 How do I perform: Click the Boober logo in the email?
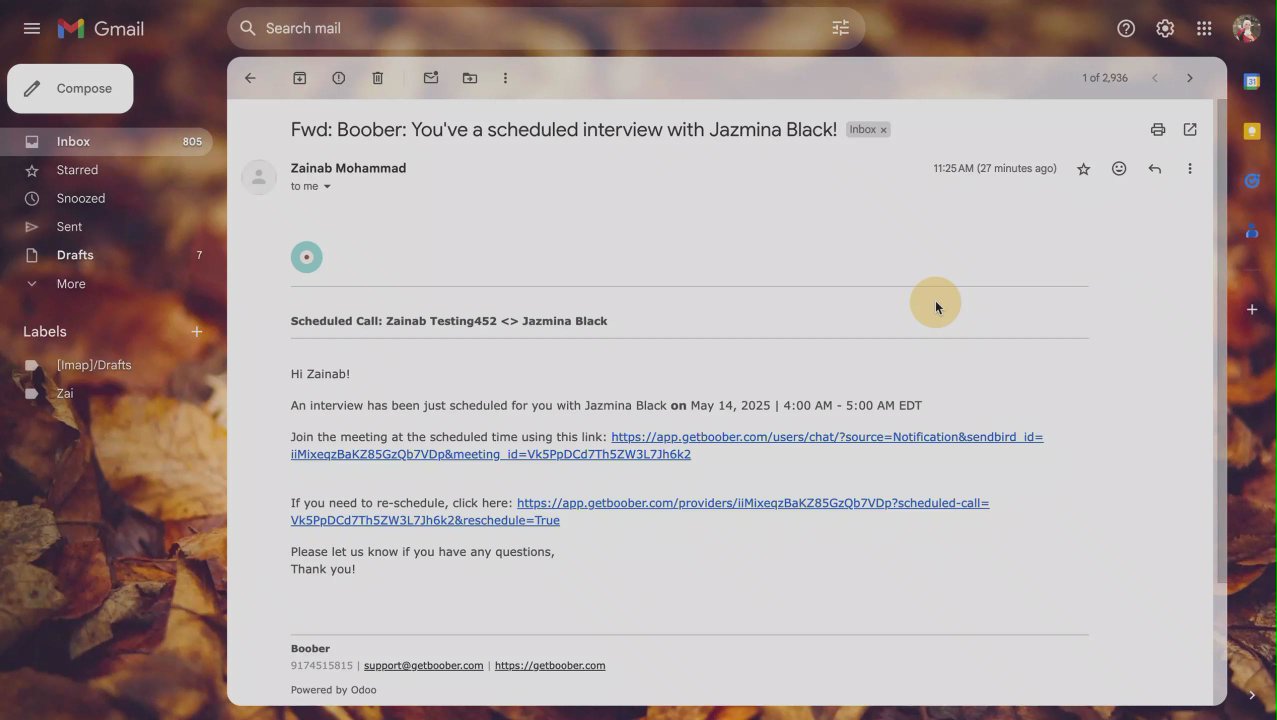pos(307,257)
